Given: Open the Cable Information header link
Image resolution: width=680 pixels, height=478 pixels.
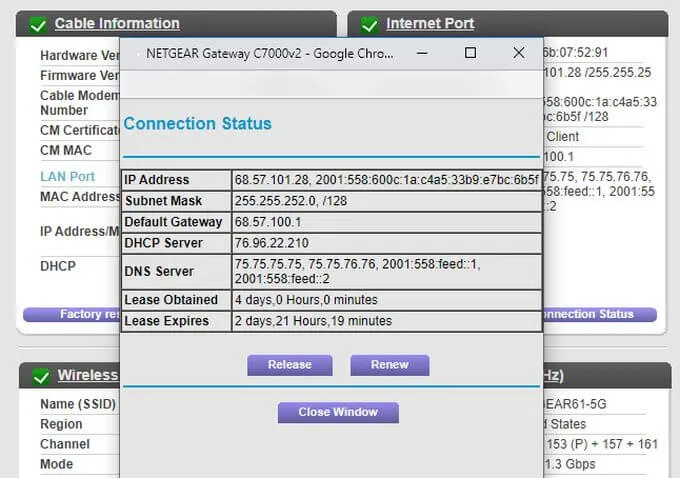Looking at the screenshot, I should [117, 24].
